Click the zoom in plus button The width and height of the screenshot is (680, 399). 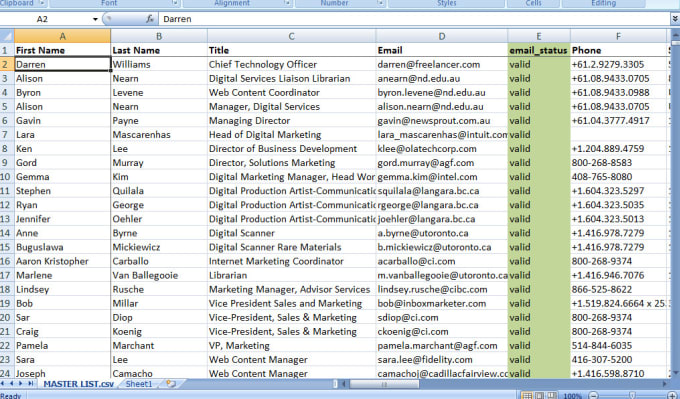[673, 396]
